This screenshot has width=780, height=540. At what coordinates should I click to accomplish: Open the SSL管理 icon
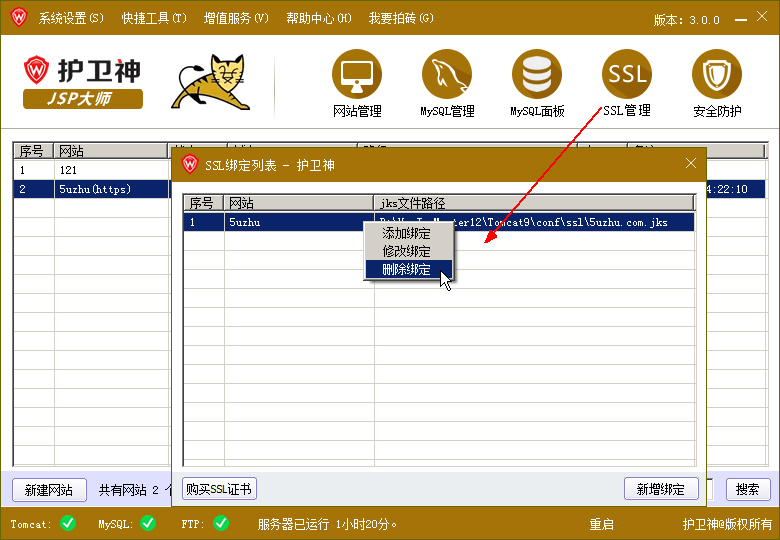(x=627, y=75)
